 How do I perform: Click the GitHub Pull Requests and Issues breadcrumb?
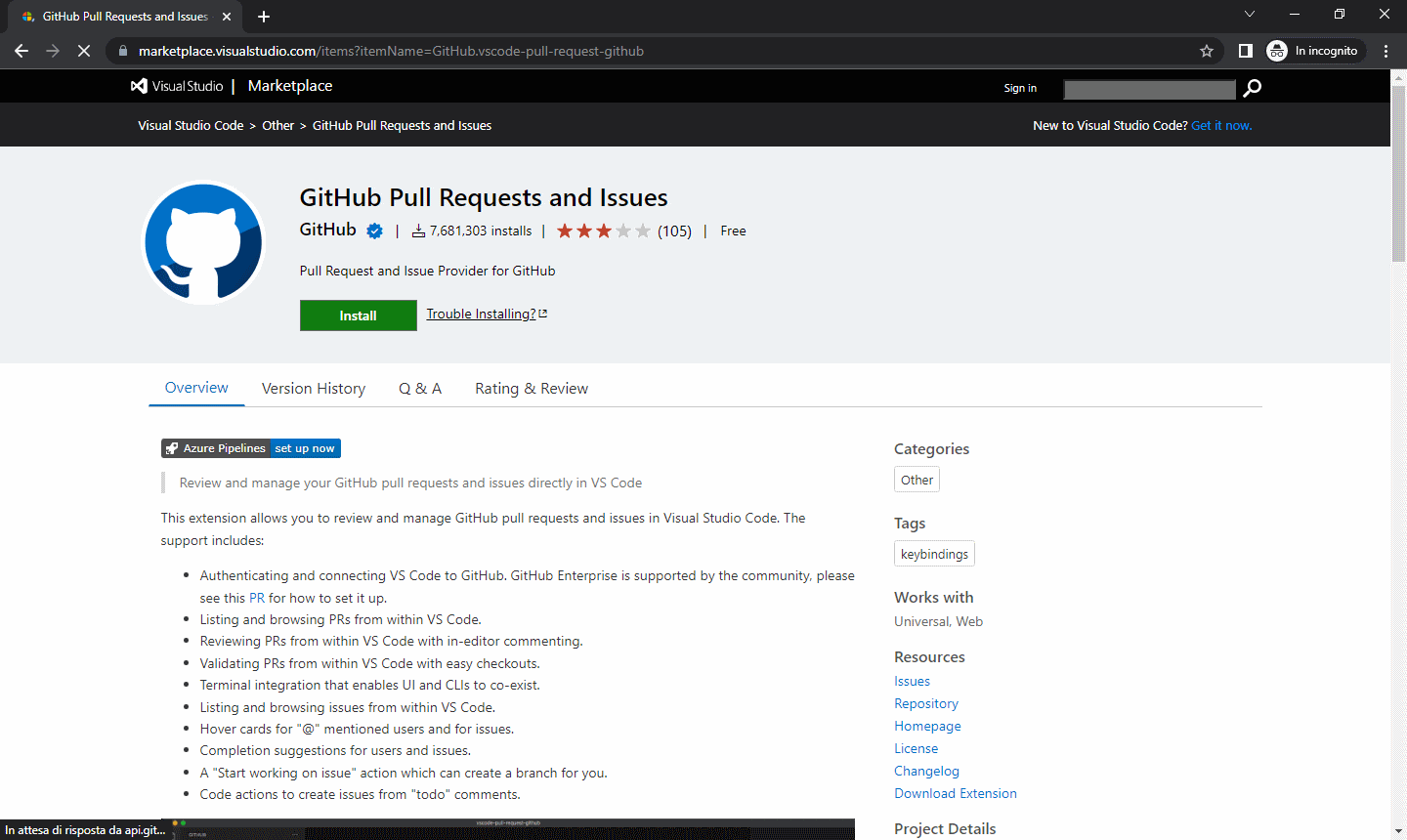pyautogui.click(x=402, y=126)
